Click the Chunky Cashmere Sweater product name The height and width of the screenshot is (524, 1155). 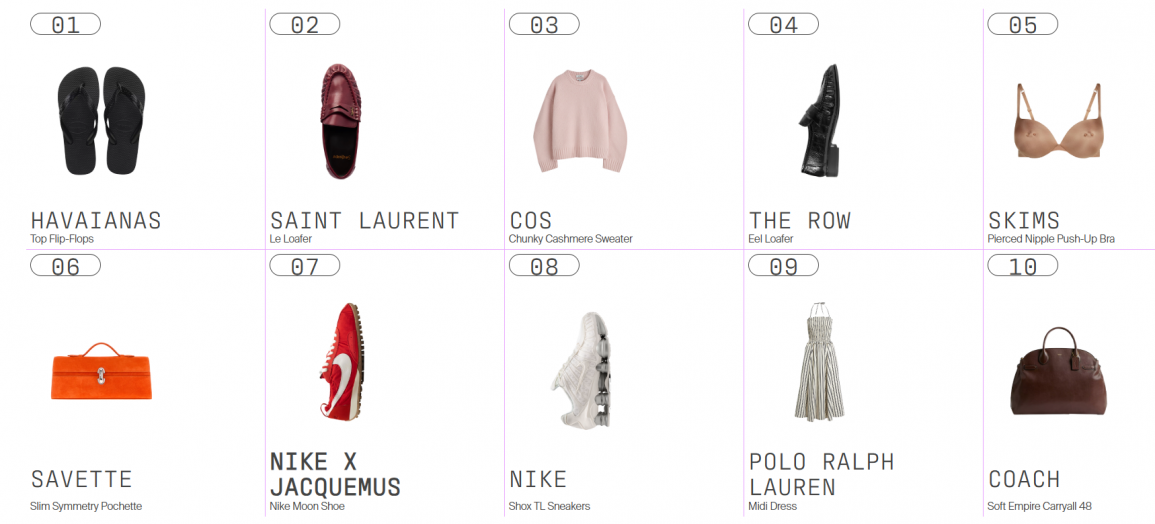(571, 239)
